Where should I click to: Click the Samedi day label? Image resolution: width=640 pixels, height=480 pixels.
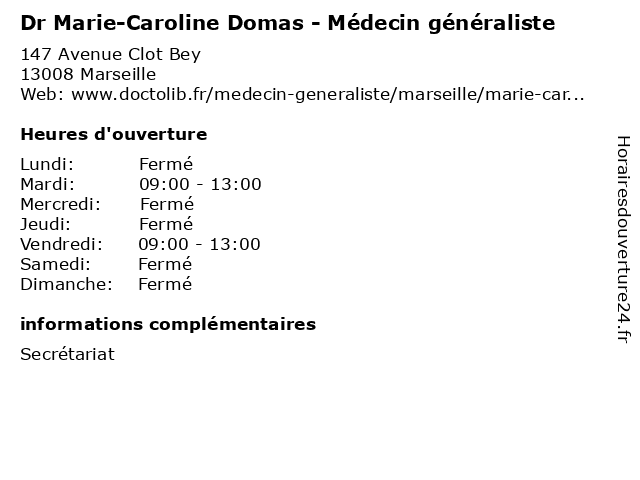click(55, 264)
